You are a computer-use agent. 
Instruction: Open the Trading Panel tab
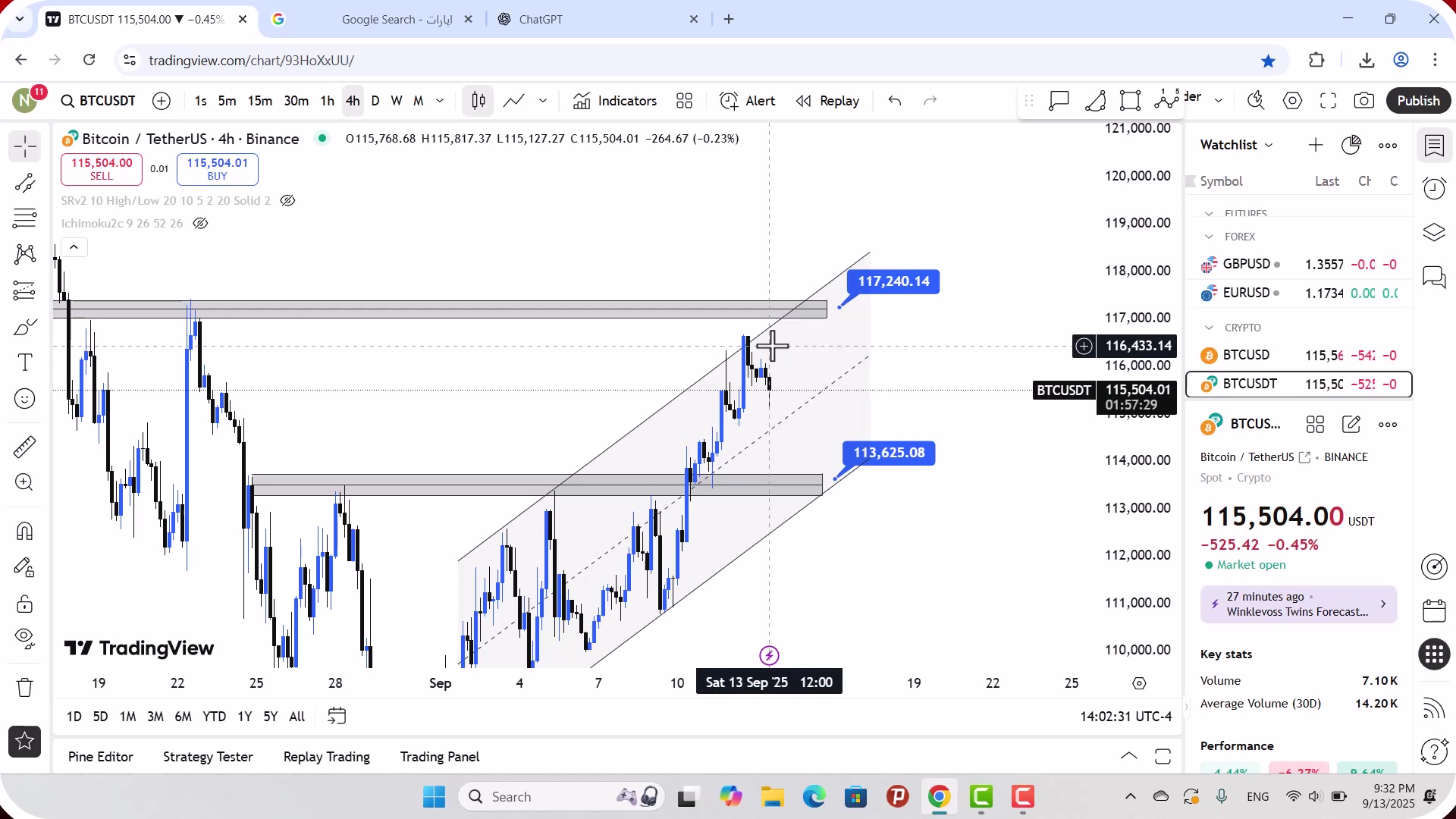pyautogui.click(x=440, y=757)
